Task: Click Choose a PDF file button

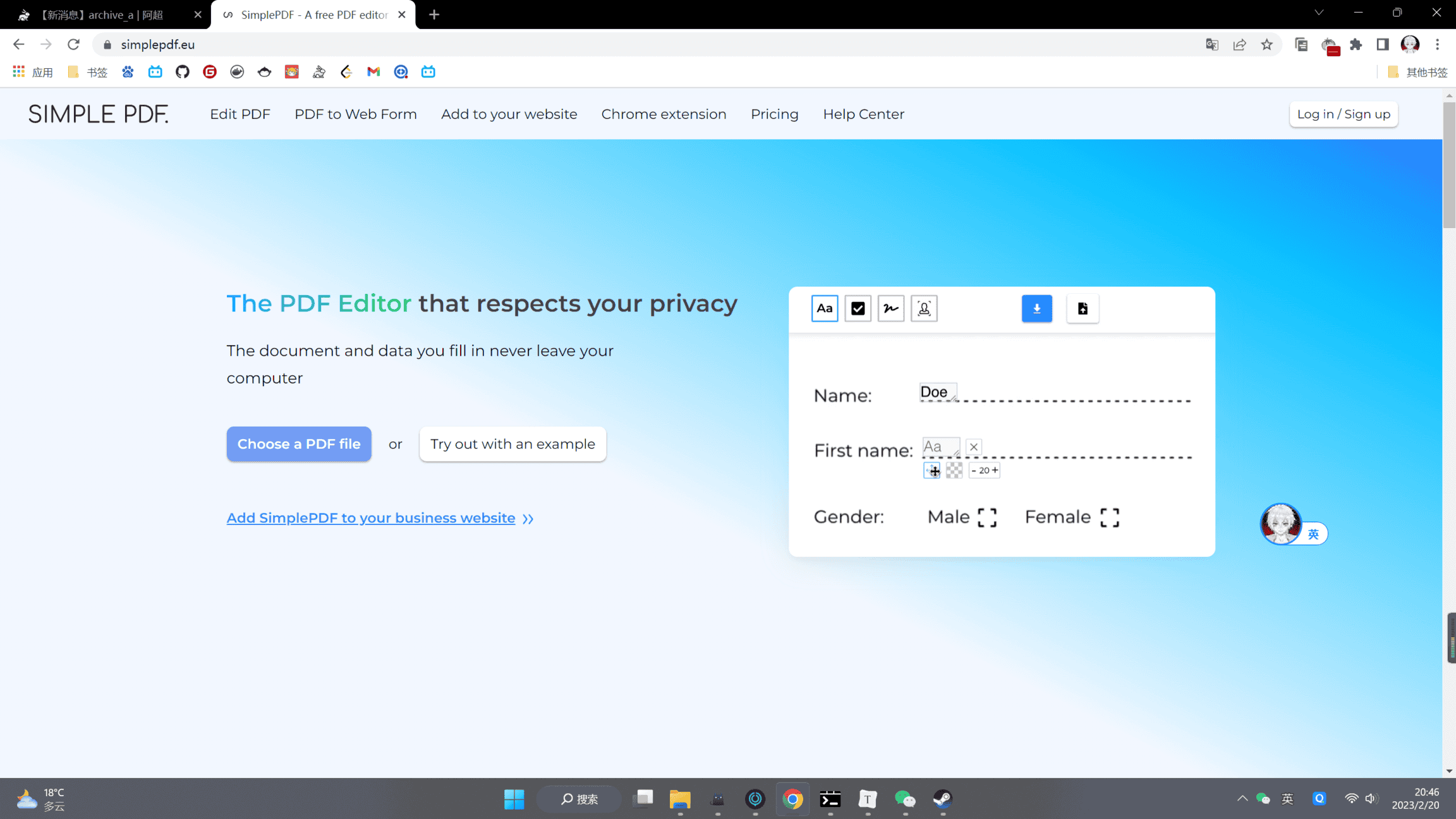Action: [x=299, y=444]
